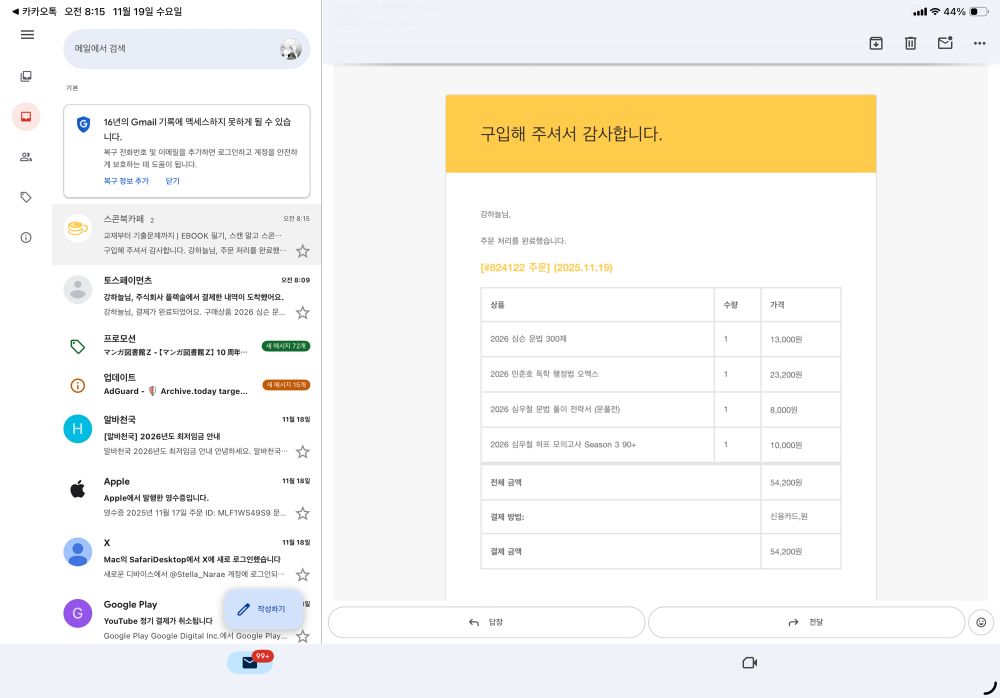Open the Promotions tag icon in sidebar
This screenshot has width=1000, height=698.
tap(26, 197)
